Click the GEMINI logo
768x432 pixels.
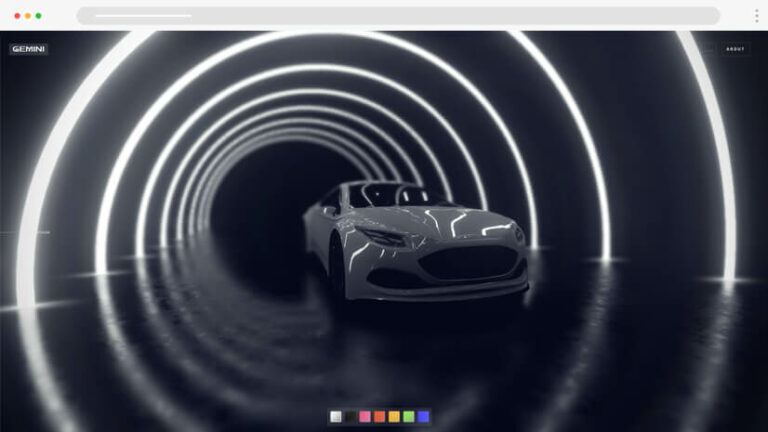pyautogui.click(x=28, y=49)
